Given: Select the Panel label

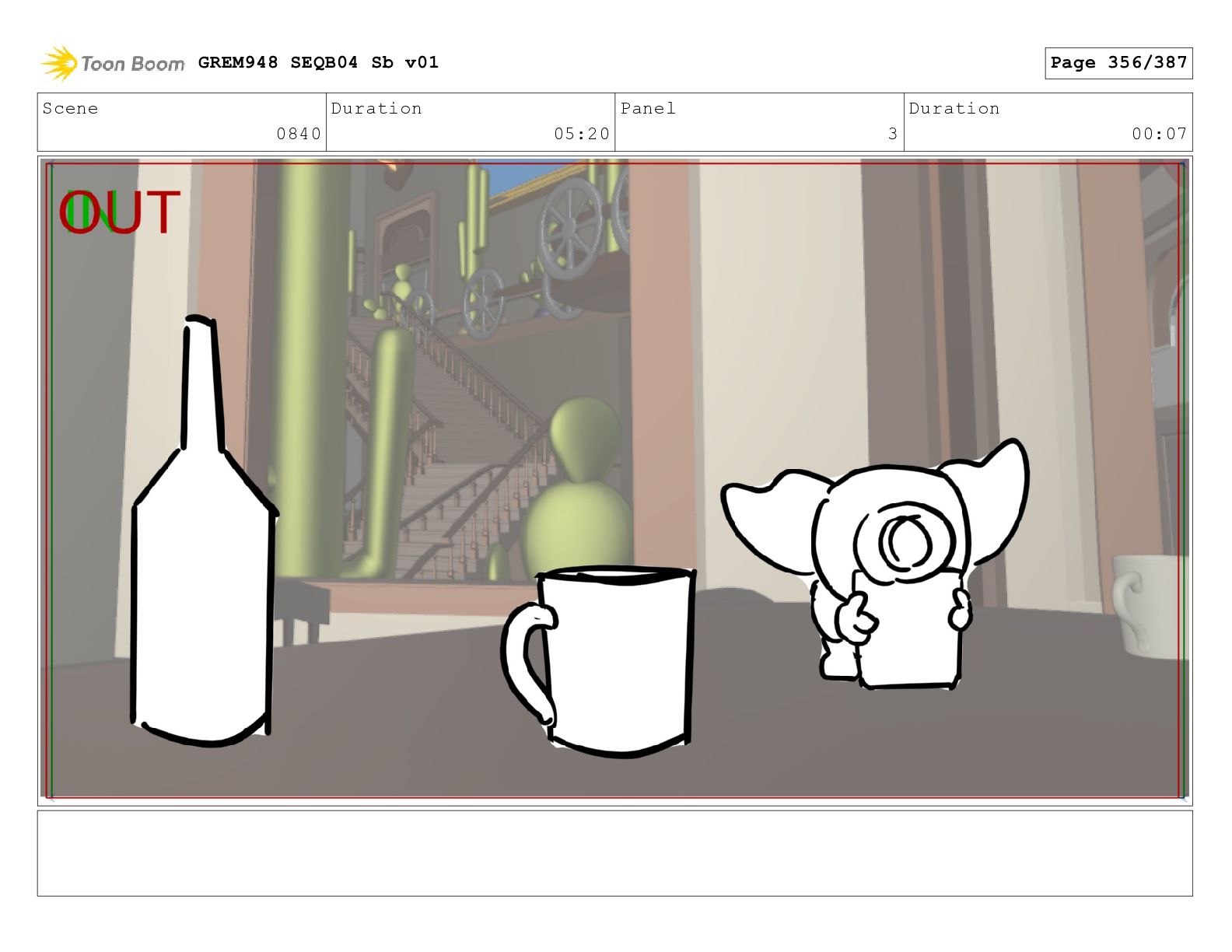Looking at the screenshot, I should point(648,108).
